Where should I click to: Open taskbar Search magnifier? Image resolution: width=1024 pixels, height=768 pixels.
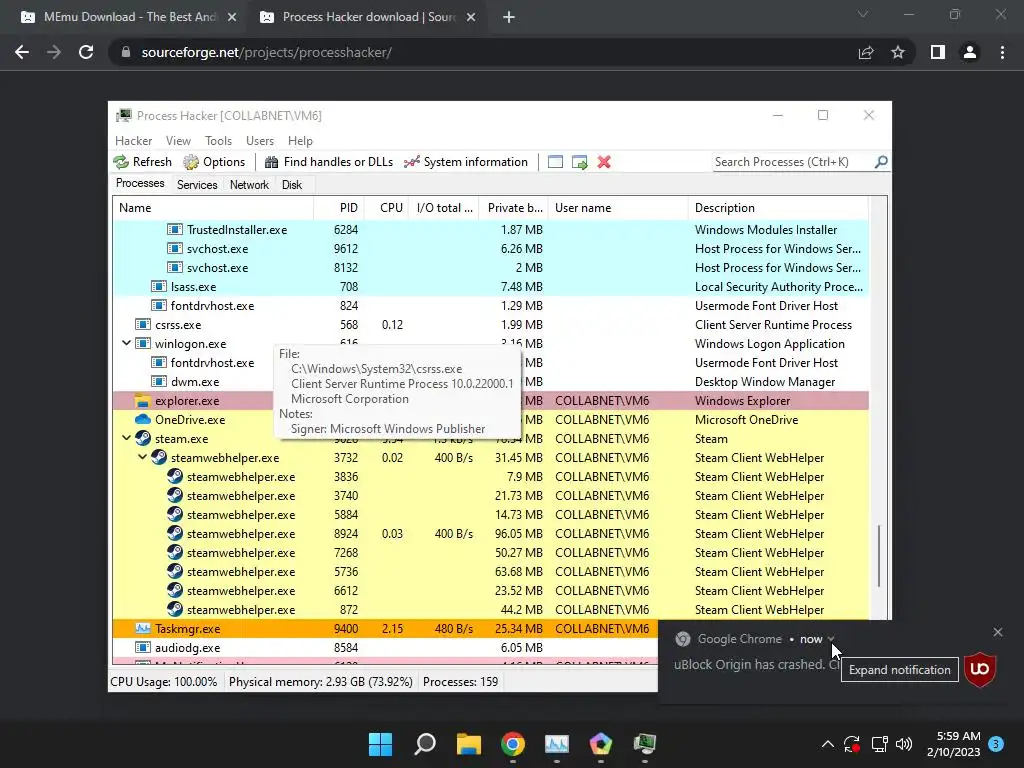(x=425, y=744)
